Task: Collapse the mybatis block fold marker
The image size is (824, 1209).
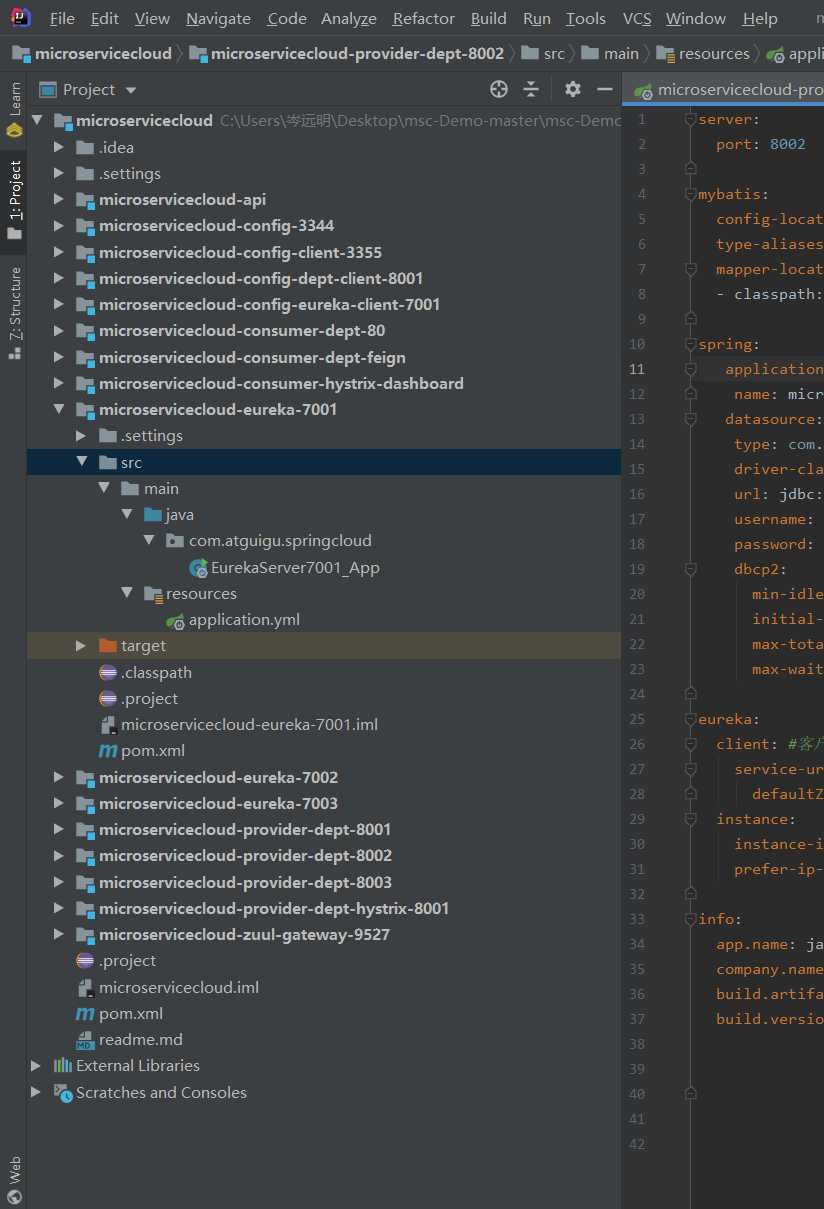Action: click(690, 194)
